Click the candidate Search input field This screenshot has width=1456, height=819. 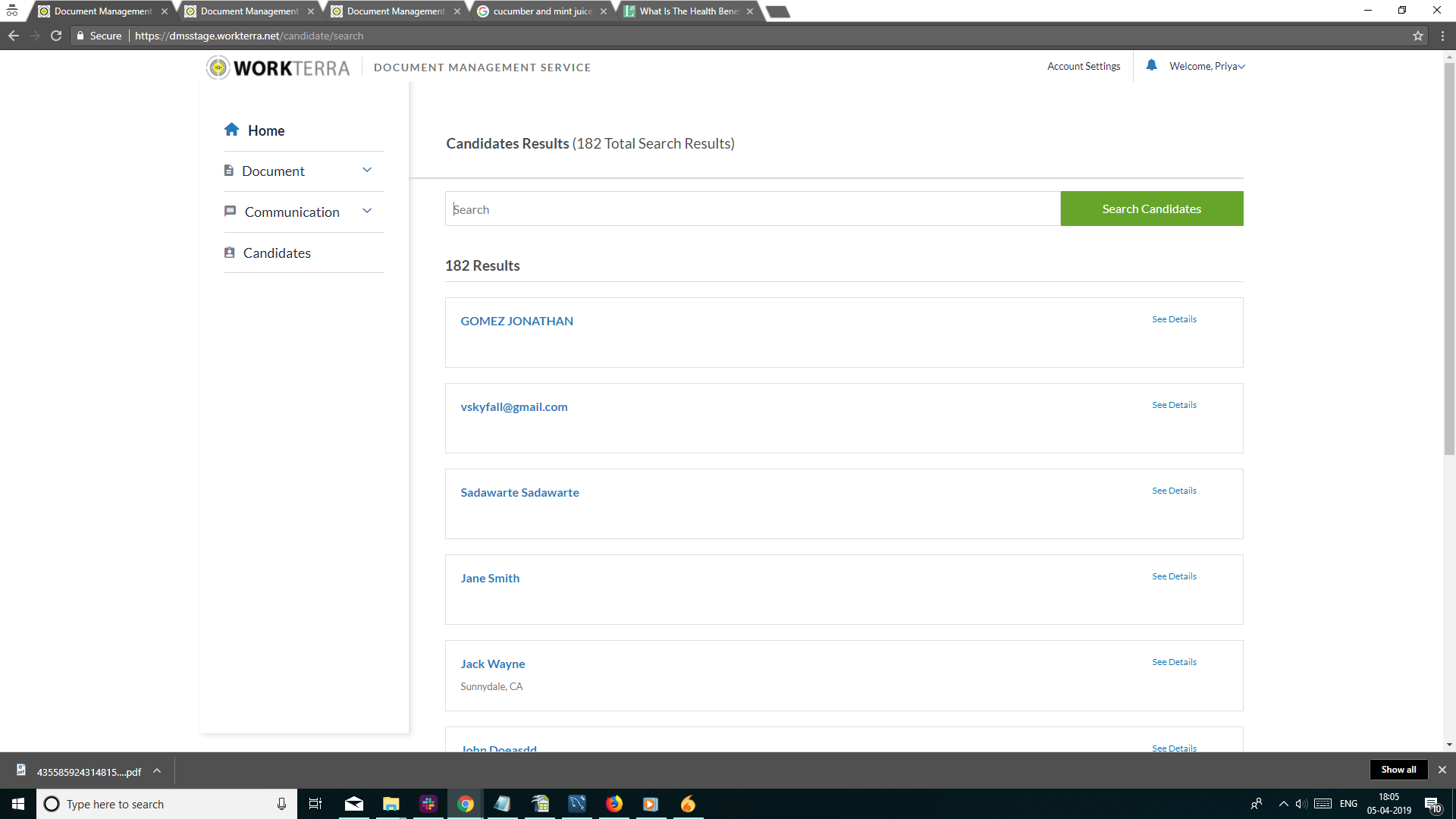pos(752,209)
